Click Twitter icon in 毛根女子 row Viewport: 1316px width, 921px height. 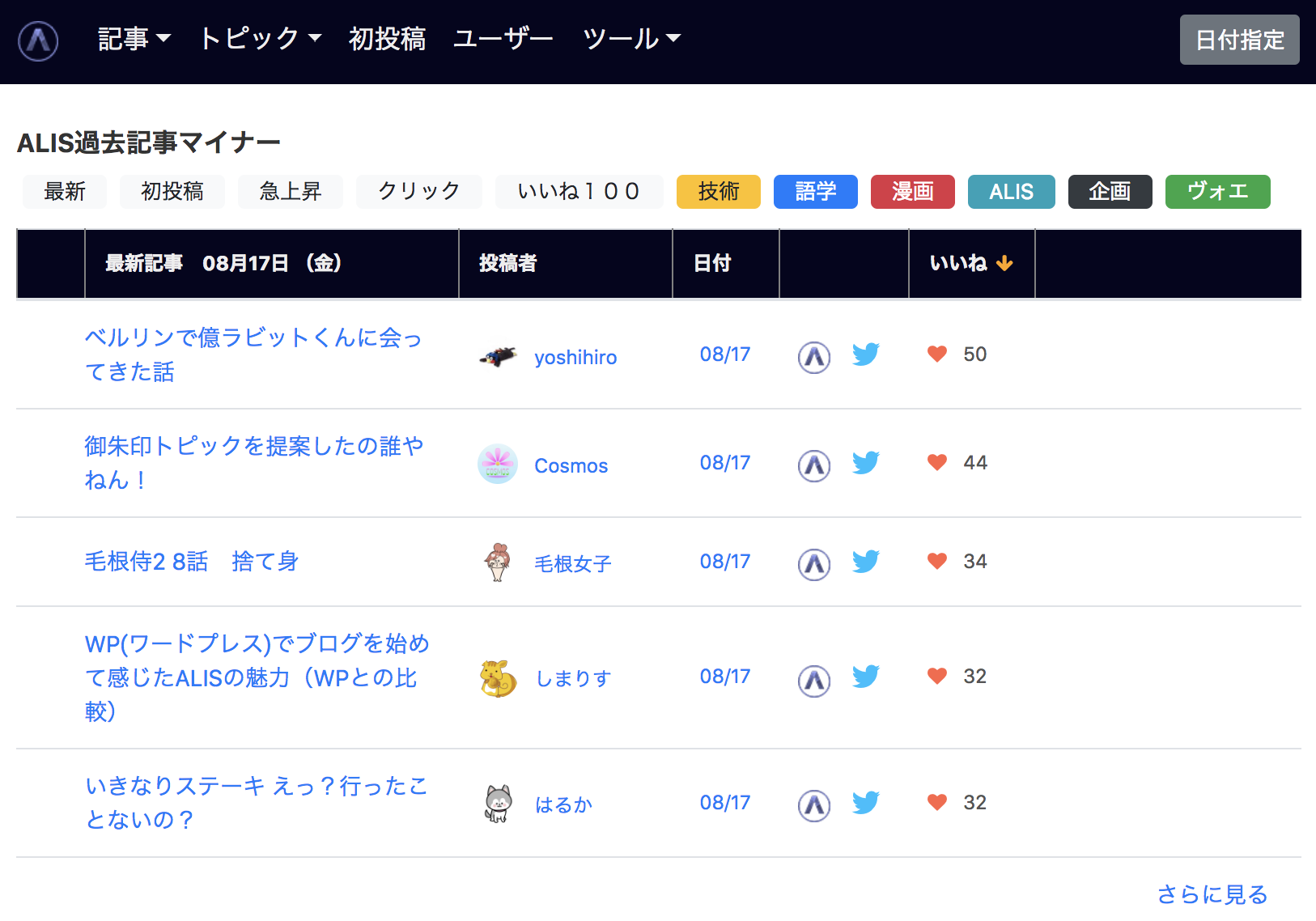[865, 562]
